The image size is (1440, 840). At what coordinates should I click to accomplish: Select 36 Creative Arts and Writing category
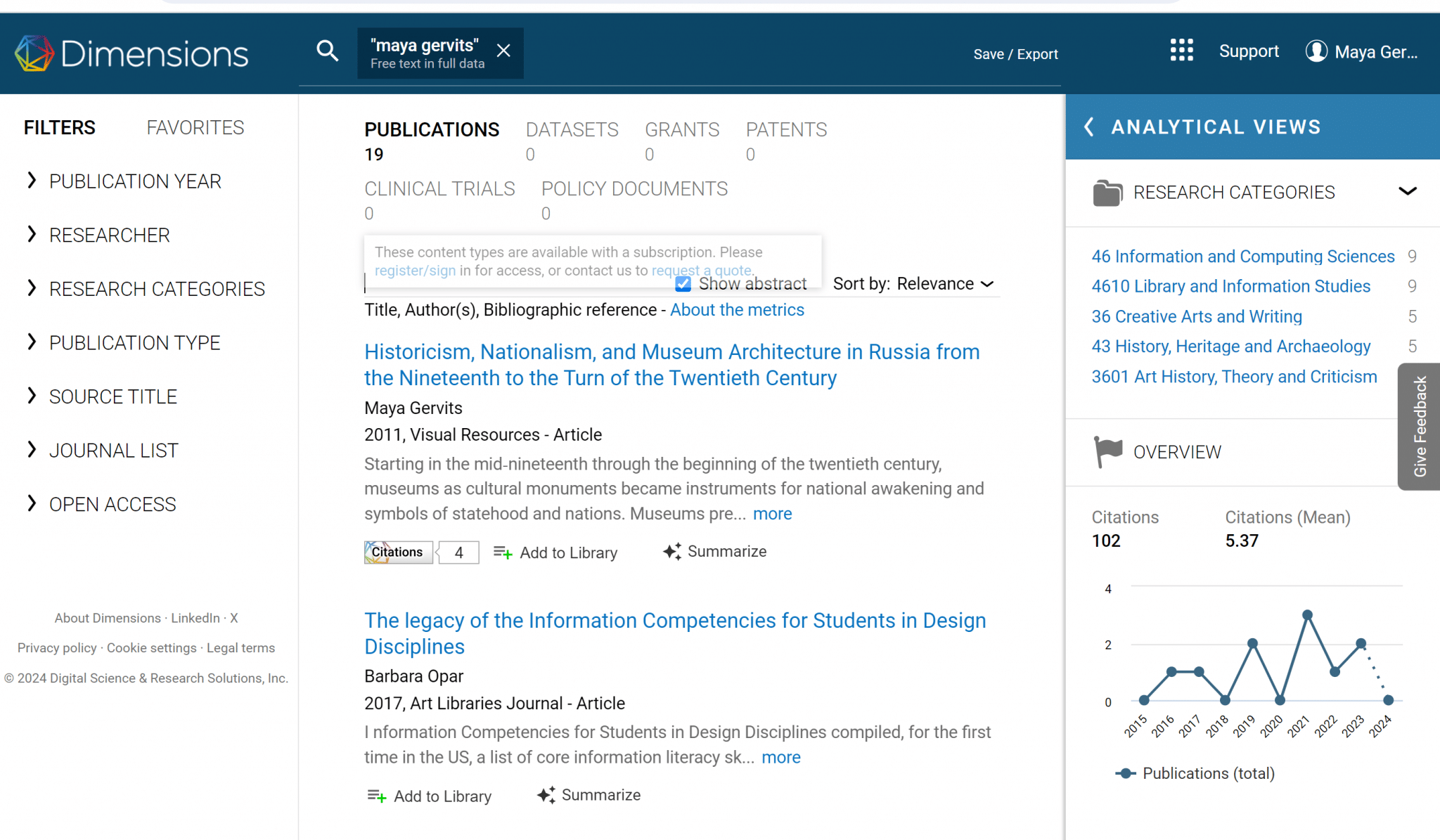pos(1196,316)
